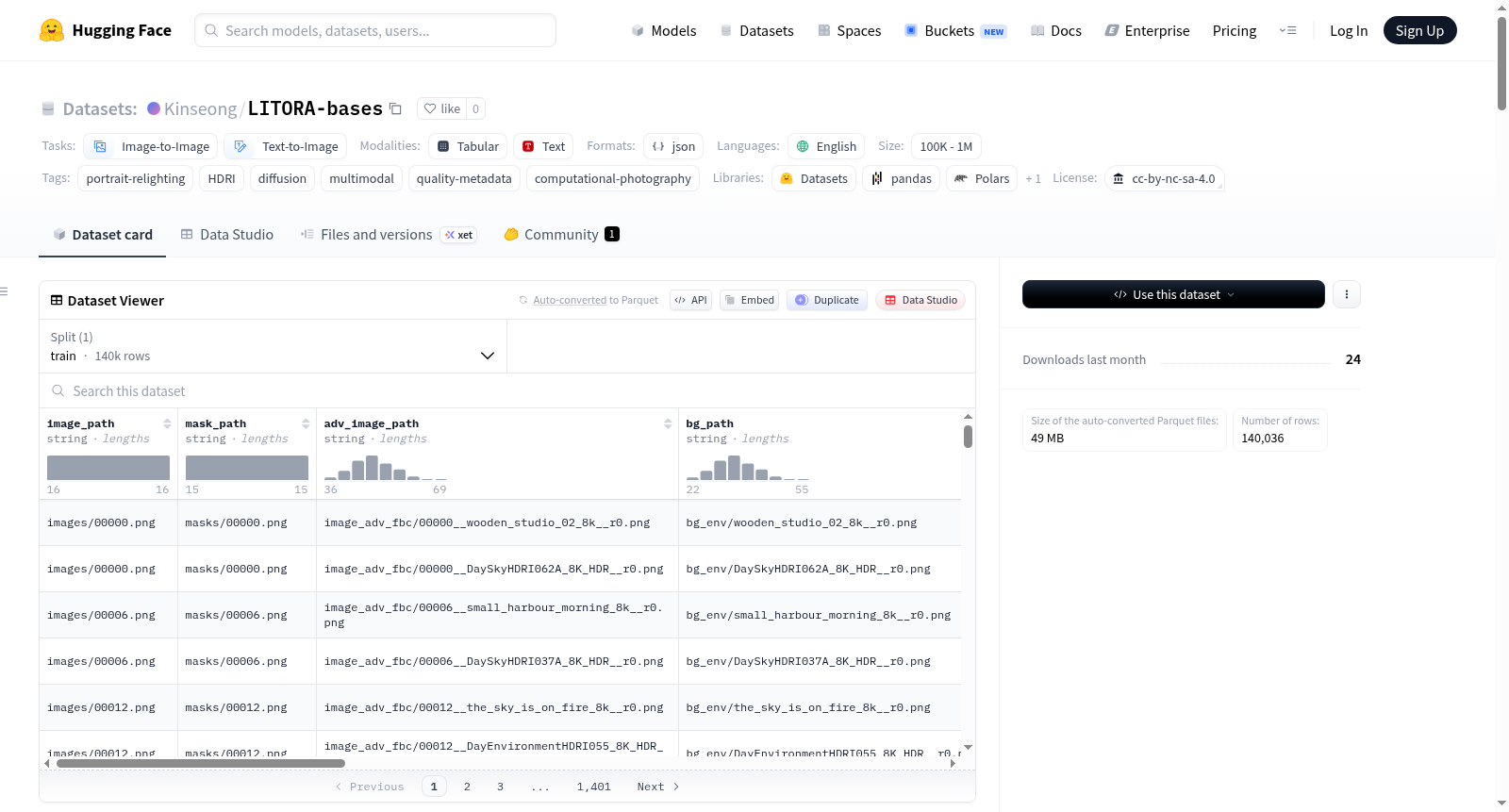Click the adv_image_path lengths histogram

[386, 468]
